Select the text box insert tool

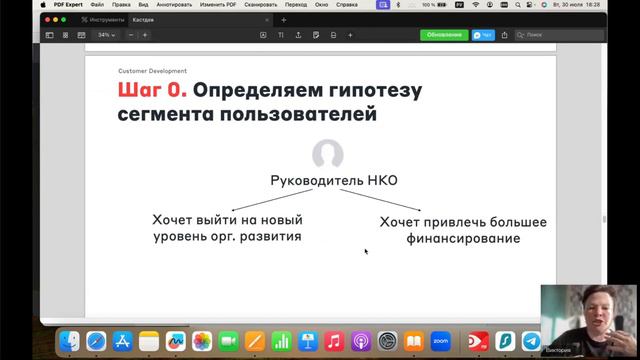[x=263, y=35]
